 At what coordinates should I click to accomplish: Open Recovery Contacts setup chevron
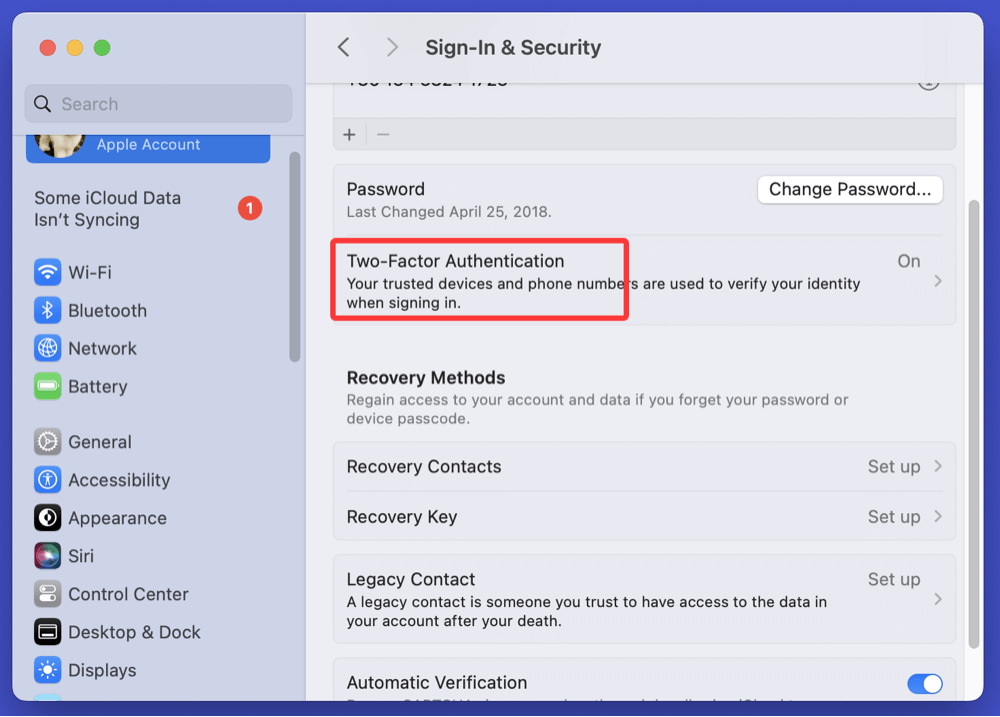(938, 466)
